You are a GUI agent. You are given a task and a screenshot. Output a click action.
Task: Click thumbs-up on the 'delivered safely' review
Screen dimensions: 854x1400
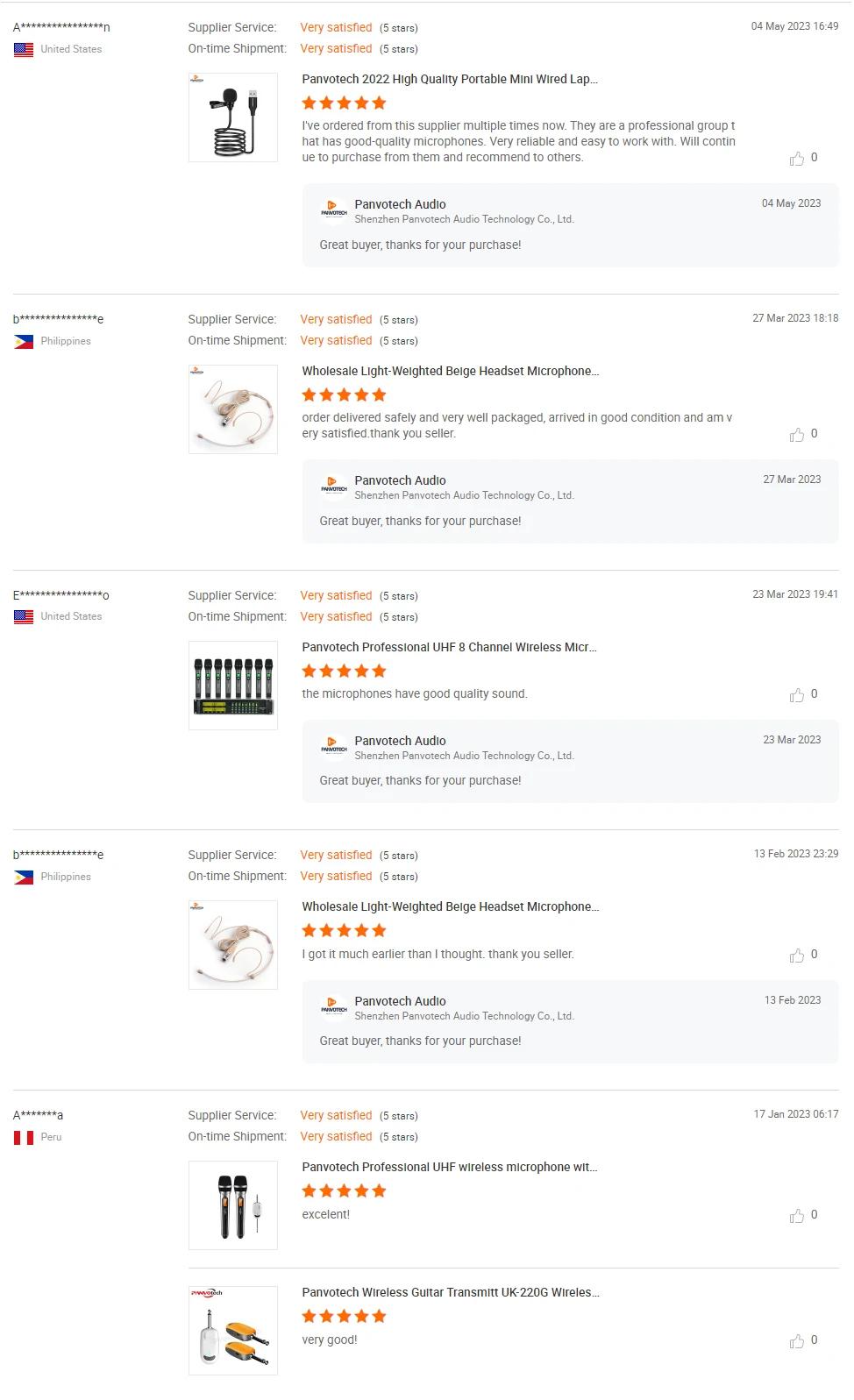796,435
